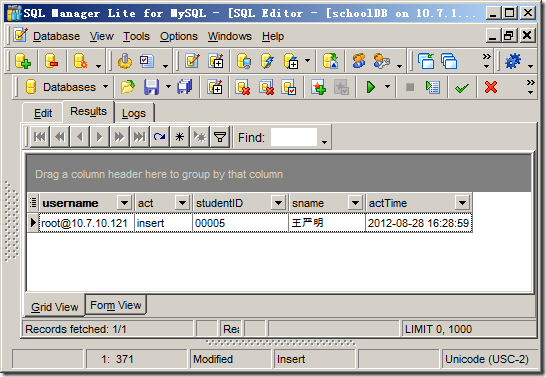Click the funnel filter button in navigator
This screenshot has height=377, width=546.
(220, 137)
